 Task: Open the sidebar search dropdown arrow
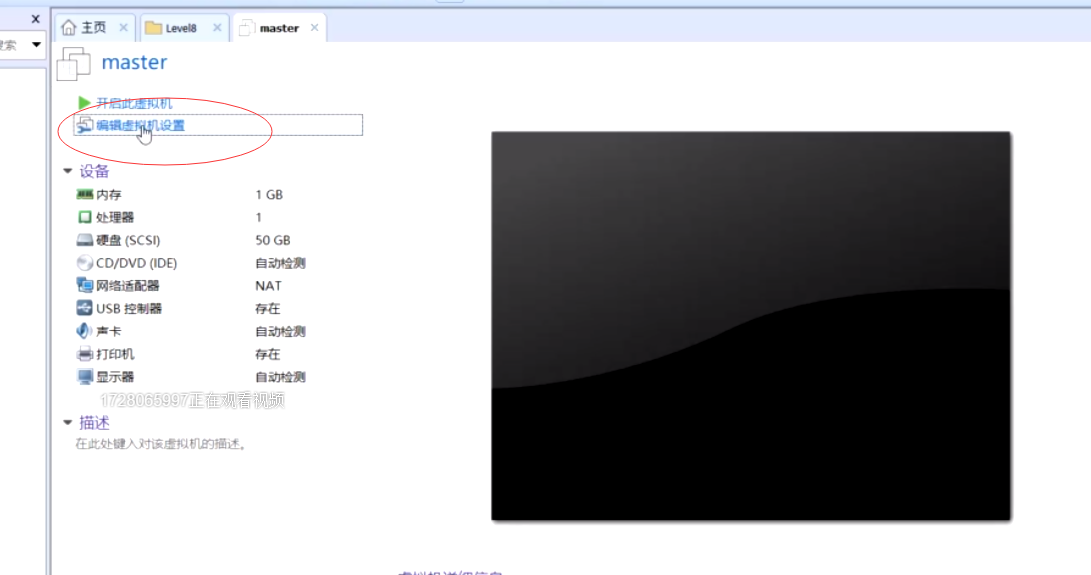[36, 45]
